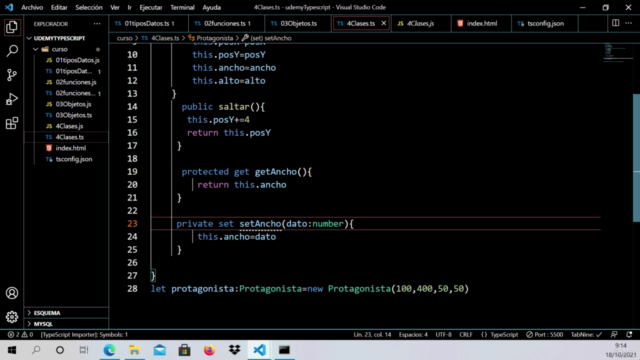Screen dimensions: 640x360
Task: Open Explorer views and more actions ellipsis
Action: pyautogui.click(x=97, y=24)
